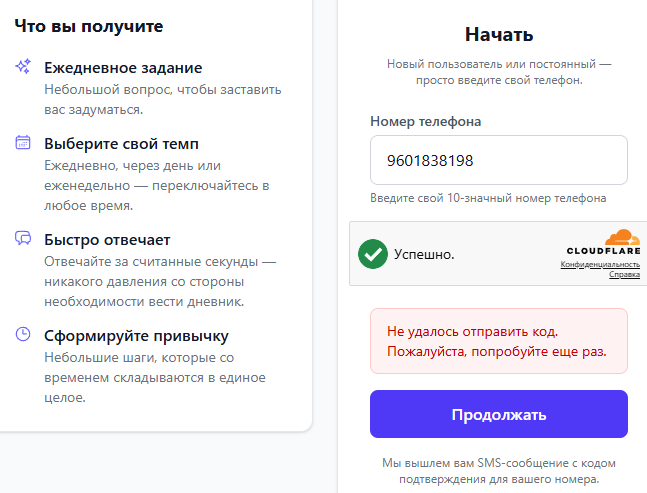Click the 10-значный номер hint text
This screenshot has height=493, width=647.
point(487,198)
